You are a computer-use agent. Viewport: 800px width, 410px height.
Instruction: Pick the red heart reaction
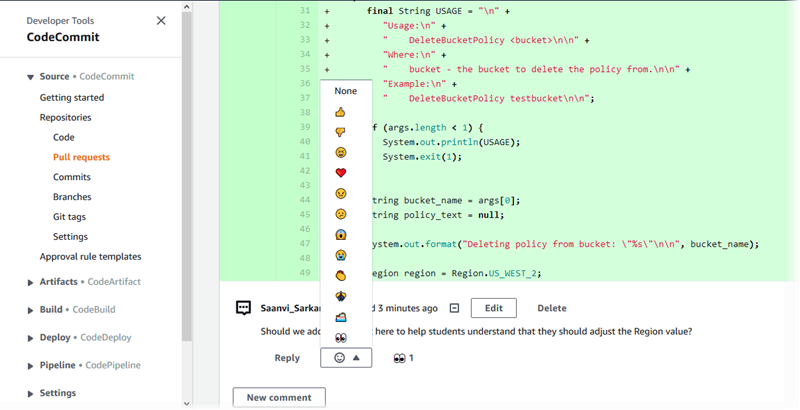[341, 173]
